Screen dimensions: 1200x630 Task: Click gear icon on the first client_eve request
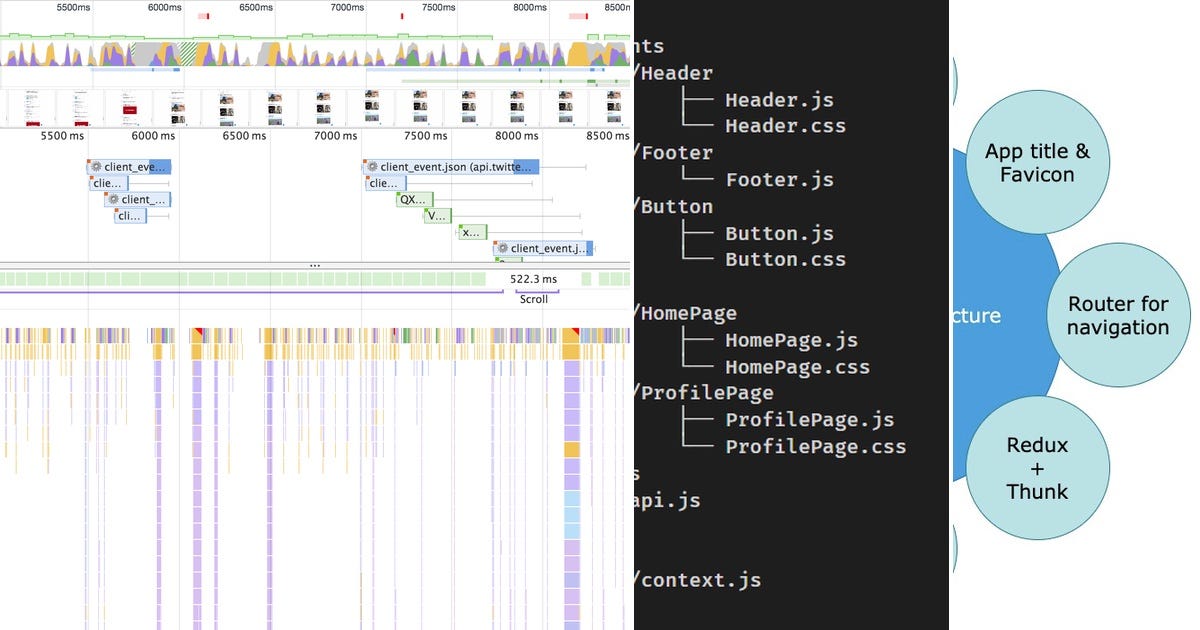coord(96,167)
